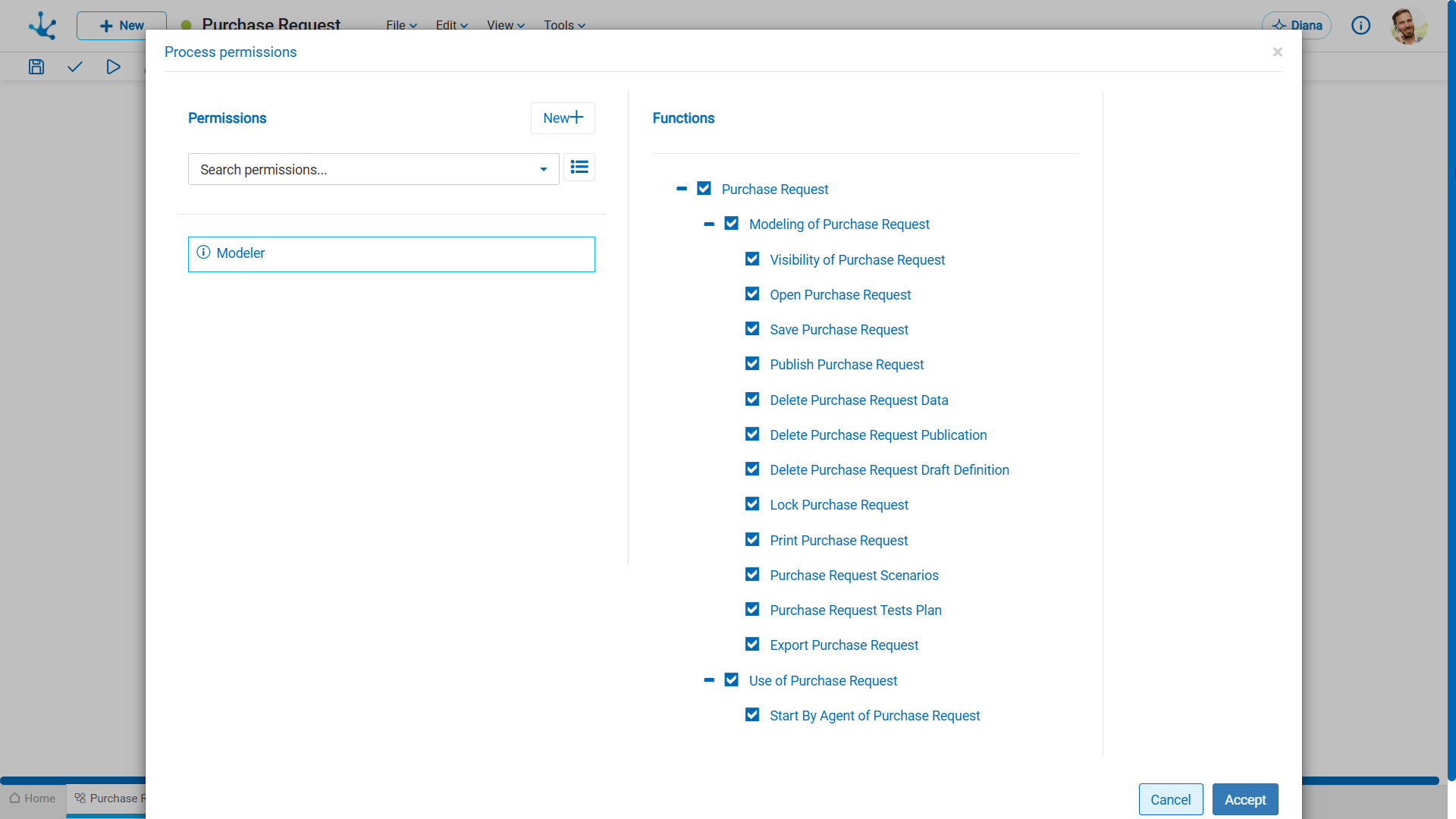Click the New button in the top bar

[x=121, y=26]
